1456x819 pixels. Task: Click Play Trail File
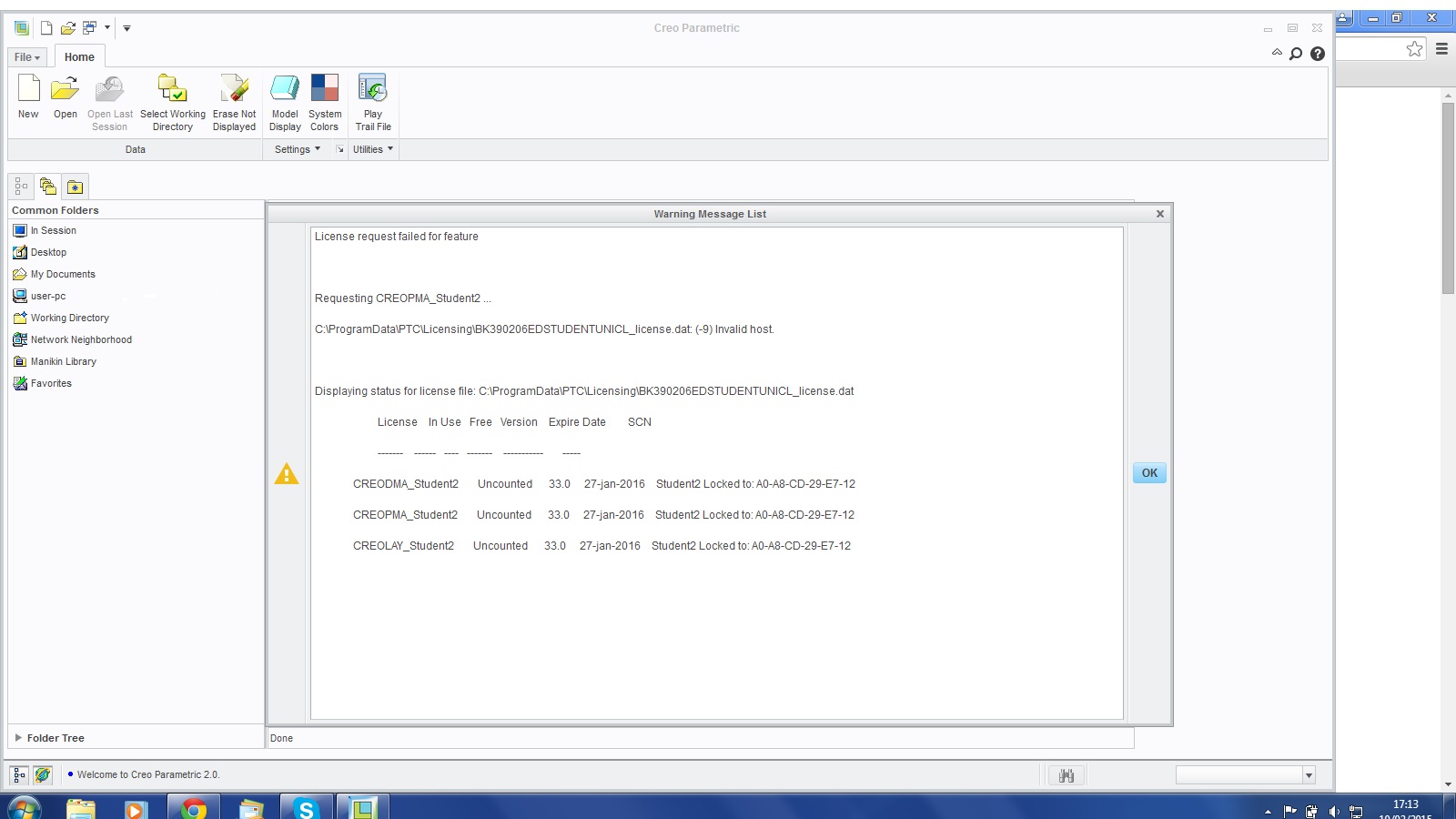click(373, 103)
